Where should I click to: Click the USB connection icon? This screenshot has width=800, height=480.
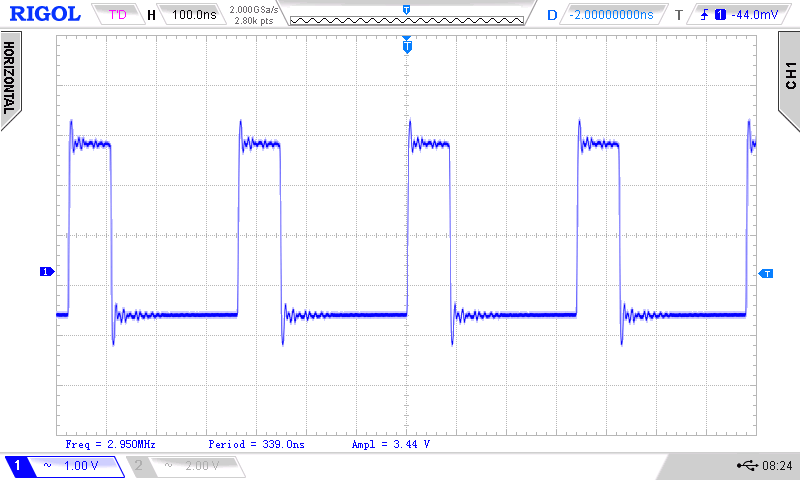point(747,465)
